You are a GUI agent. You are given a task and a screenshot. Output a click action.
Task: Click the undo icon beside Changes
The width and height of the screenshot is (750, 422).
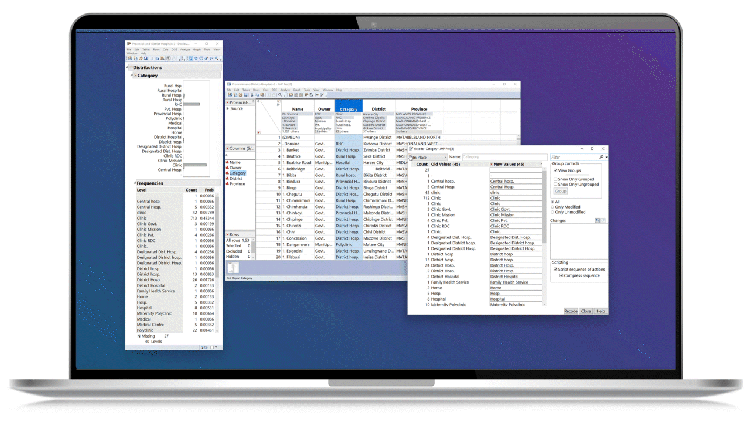597,221
